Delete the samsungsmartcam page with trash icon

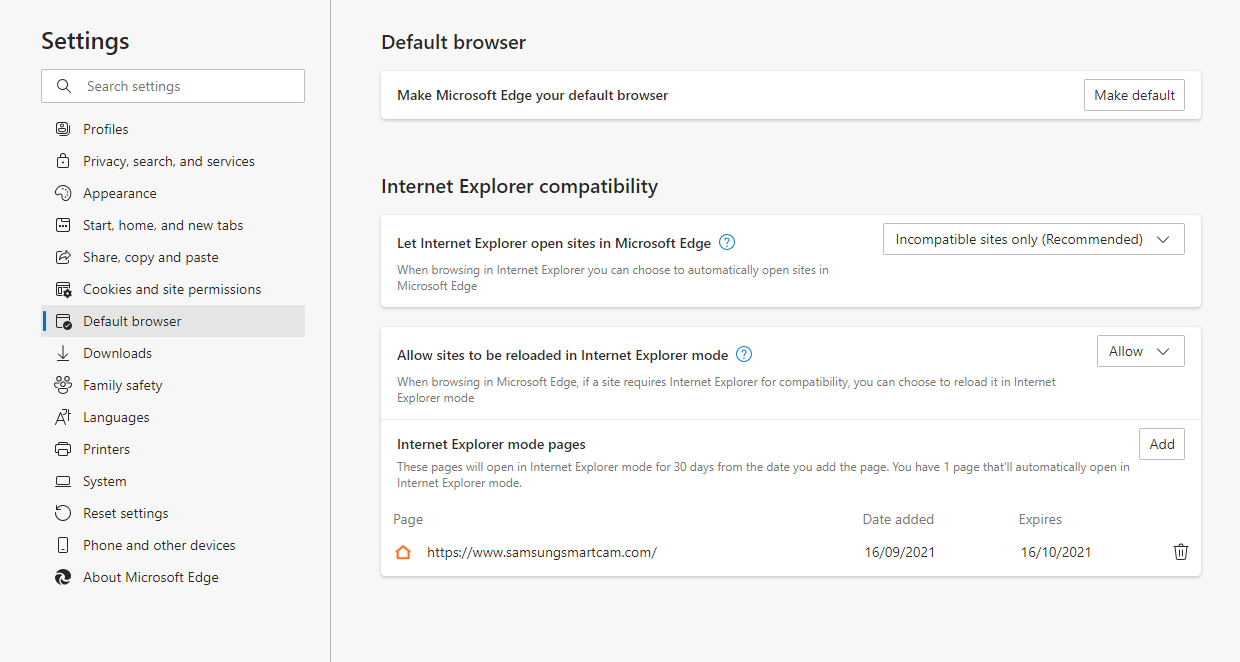[x=1181, y=552]
